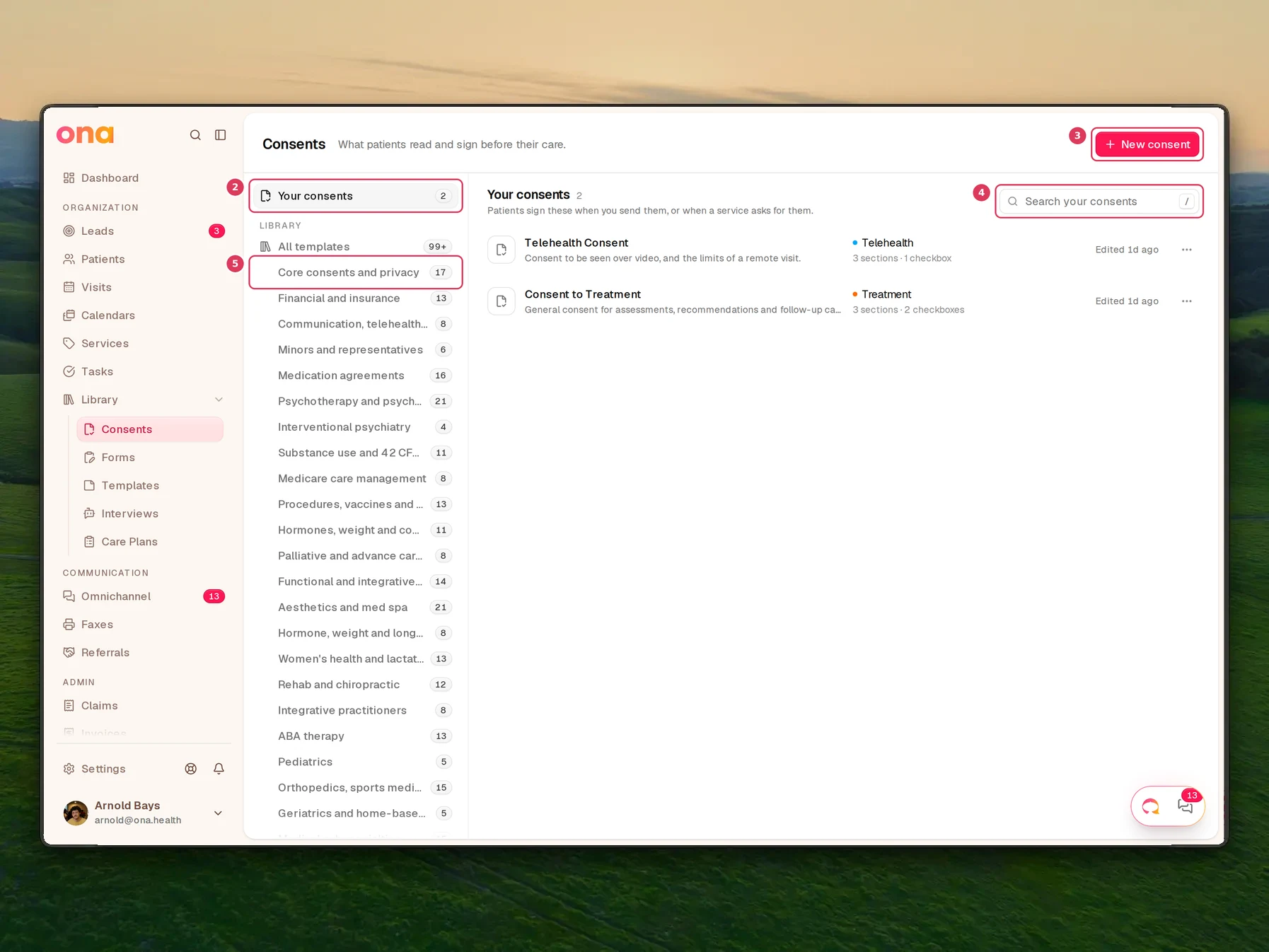
Task: Open Visits page
Action: click(144, 287)
